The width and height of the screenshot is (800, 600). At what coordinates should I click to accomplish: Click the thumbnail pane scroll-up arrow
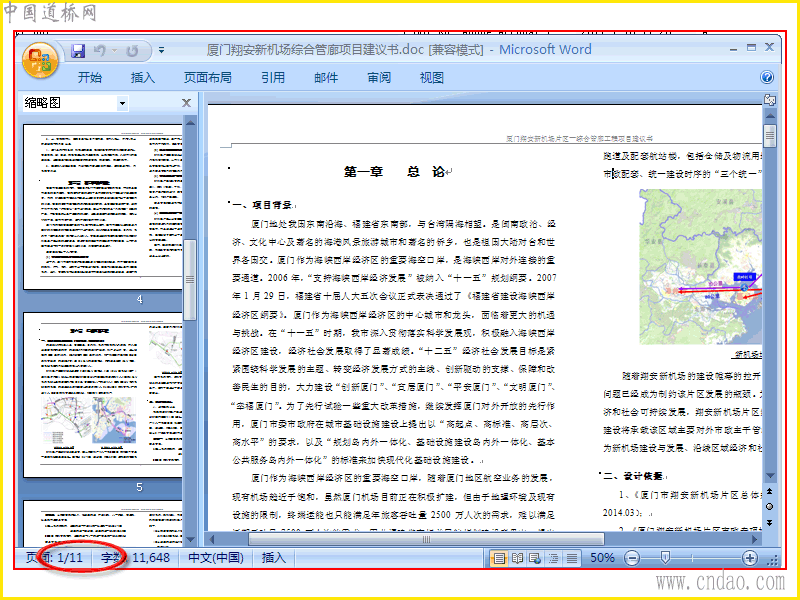(x=190, y=123)
